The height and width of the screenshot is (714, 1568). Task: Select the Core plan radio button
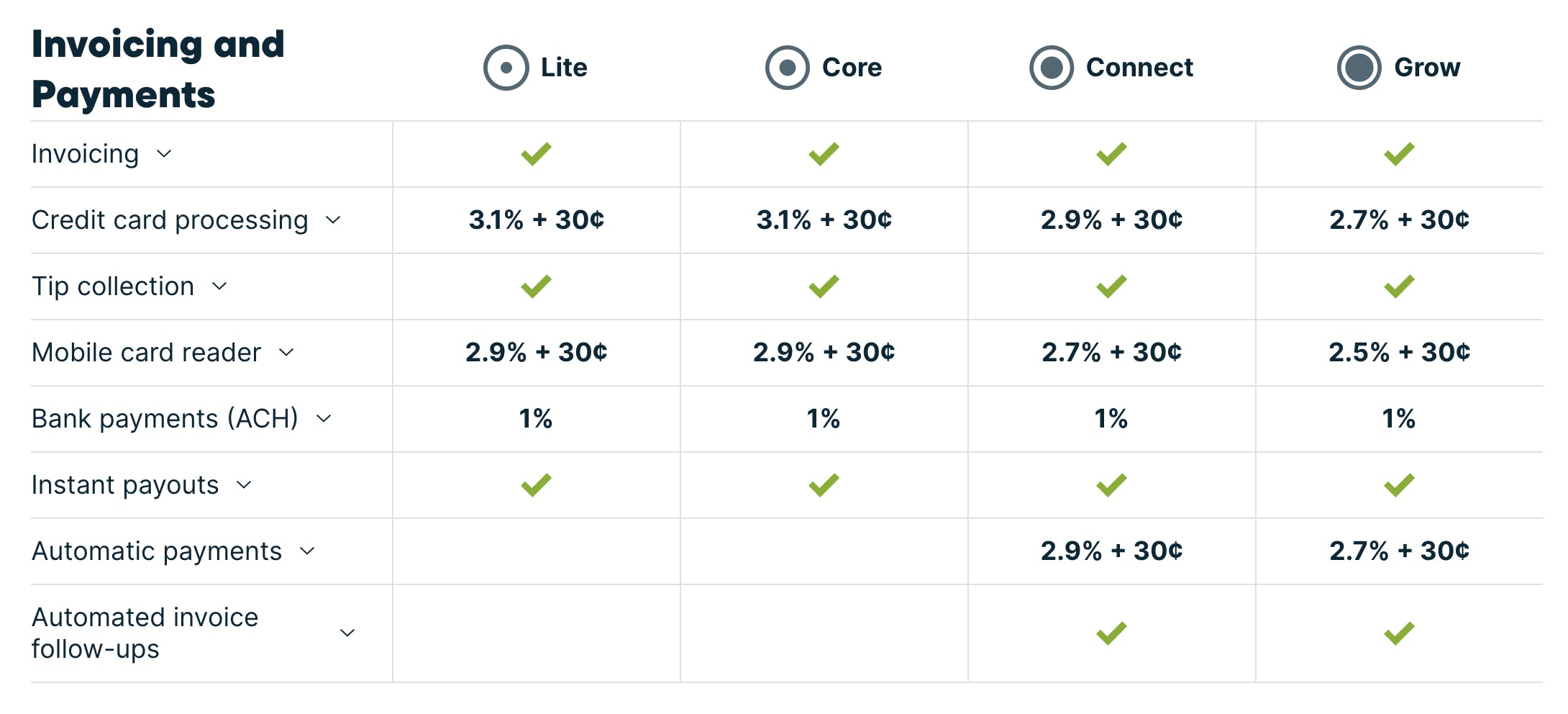tap(788, 68)
